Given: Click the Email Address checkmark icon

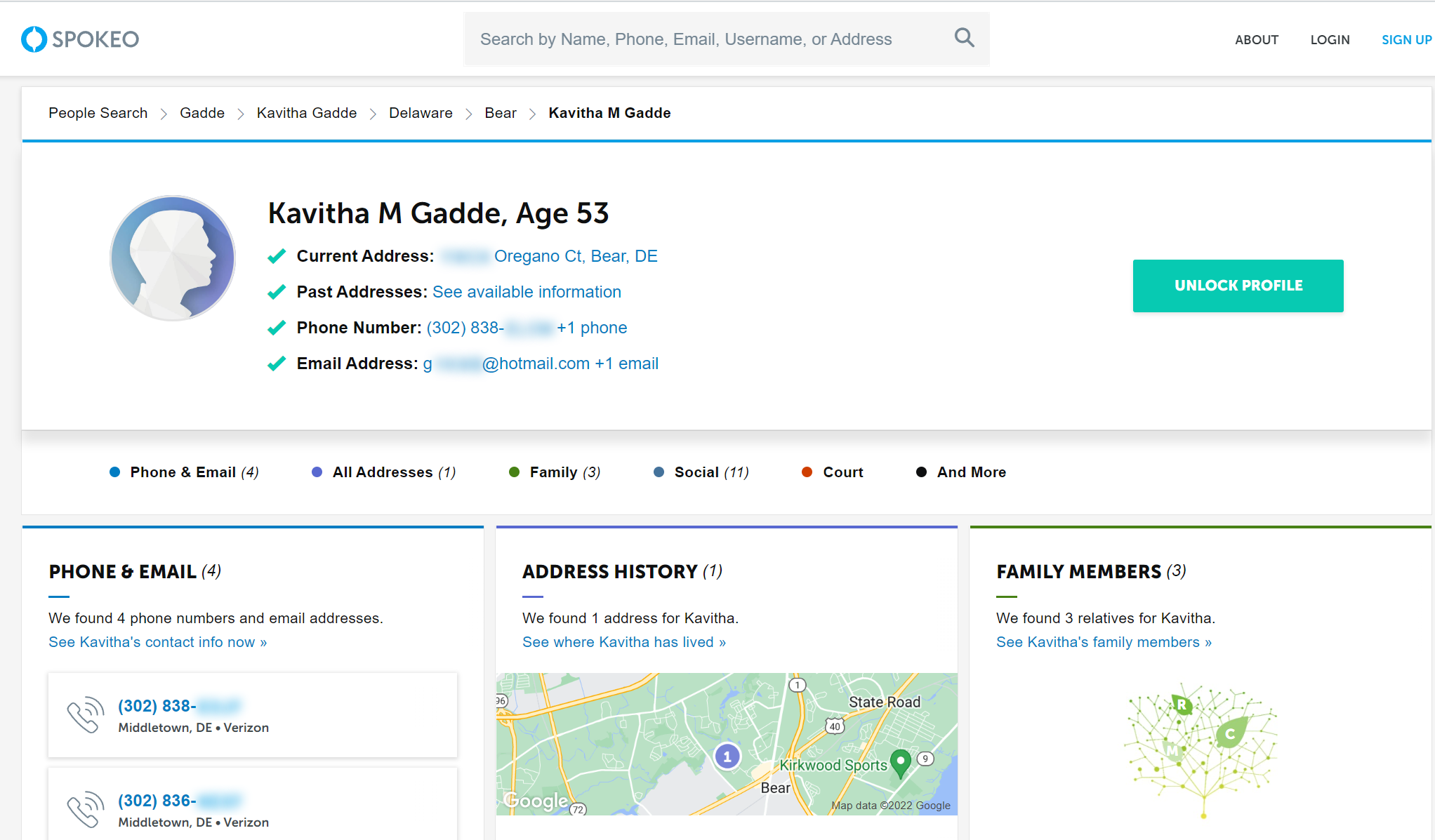Looking at the screenshot, I should click(x=277, y=364).
